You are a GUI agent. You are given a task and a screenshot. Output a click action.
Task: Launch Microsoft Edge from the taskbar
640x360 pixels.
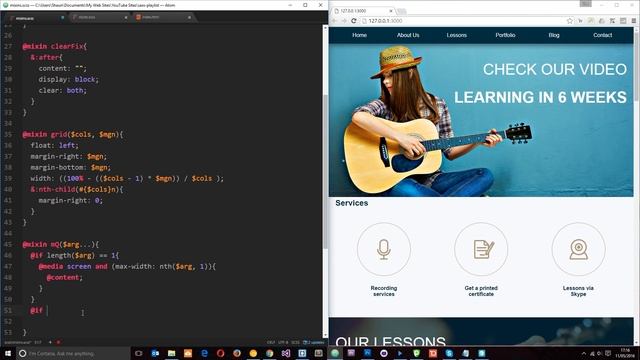tap(204, 353)
